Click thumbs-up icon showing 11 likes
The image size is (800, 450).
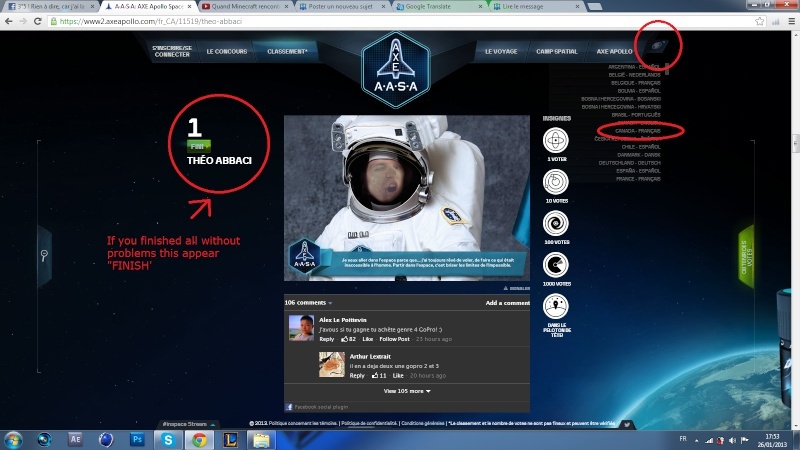[x=375, y=376]
